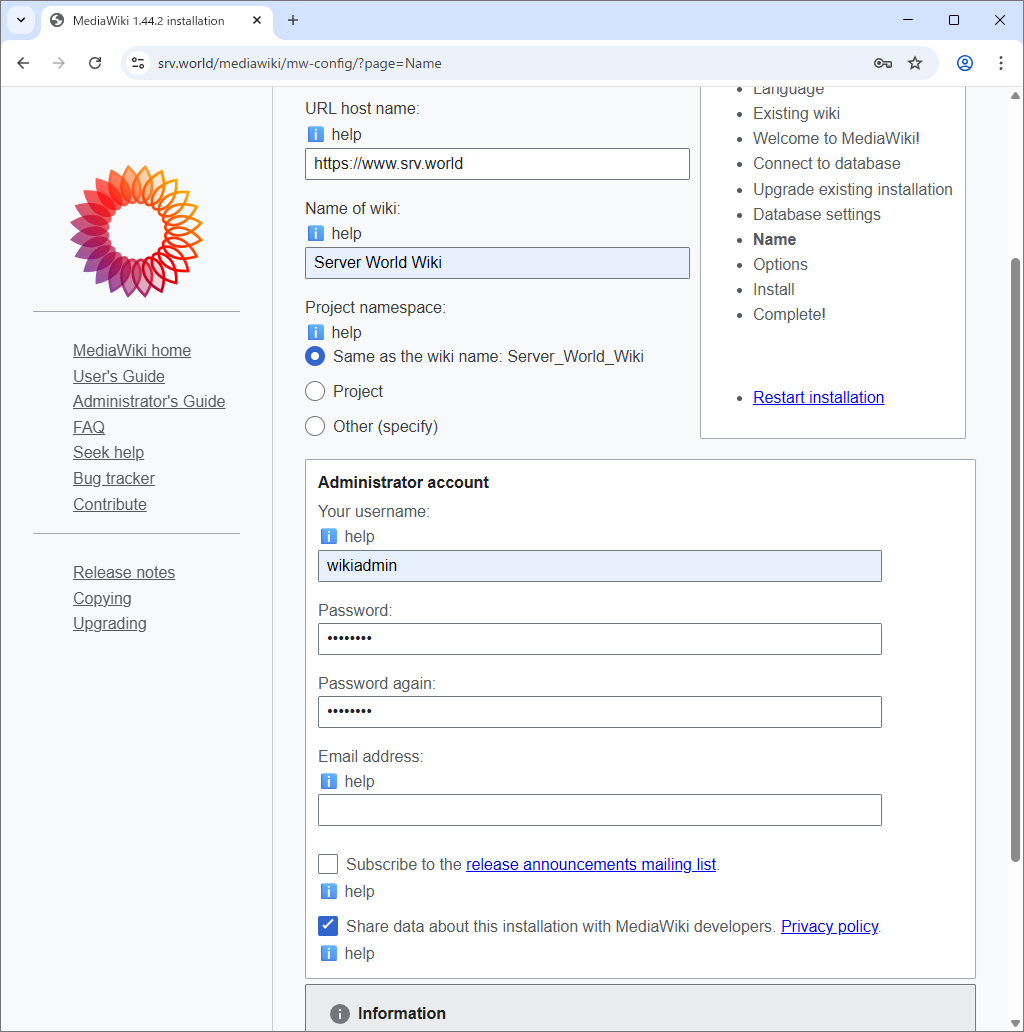Select the MediaWiki 1.44.2 installation tab
1024x1032 pixels.
tap(148, 20)
